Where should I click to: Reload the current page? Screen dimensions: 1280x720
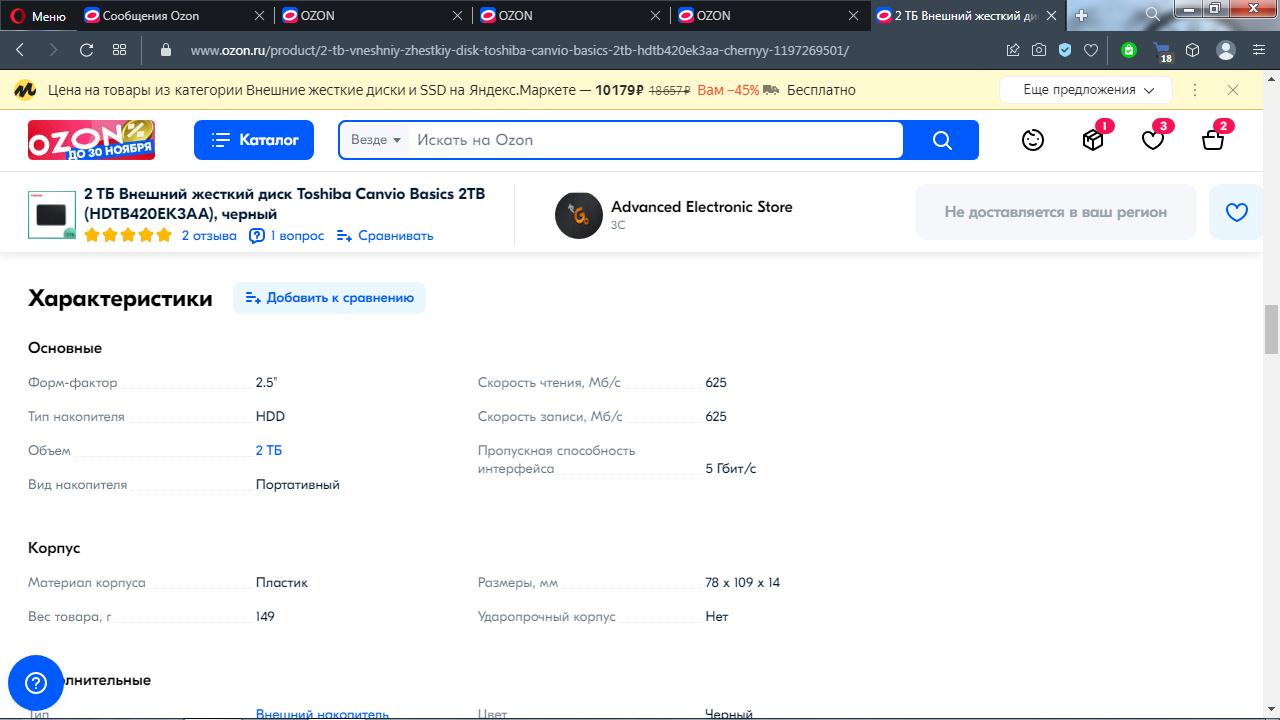coord(86,50)
